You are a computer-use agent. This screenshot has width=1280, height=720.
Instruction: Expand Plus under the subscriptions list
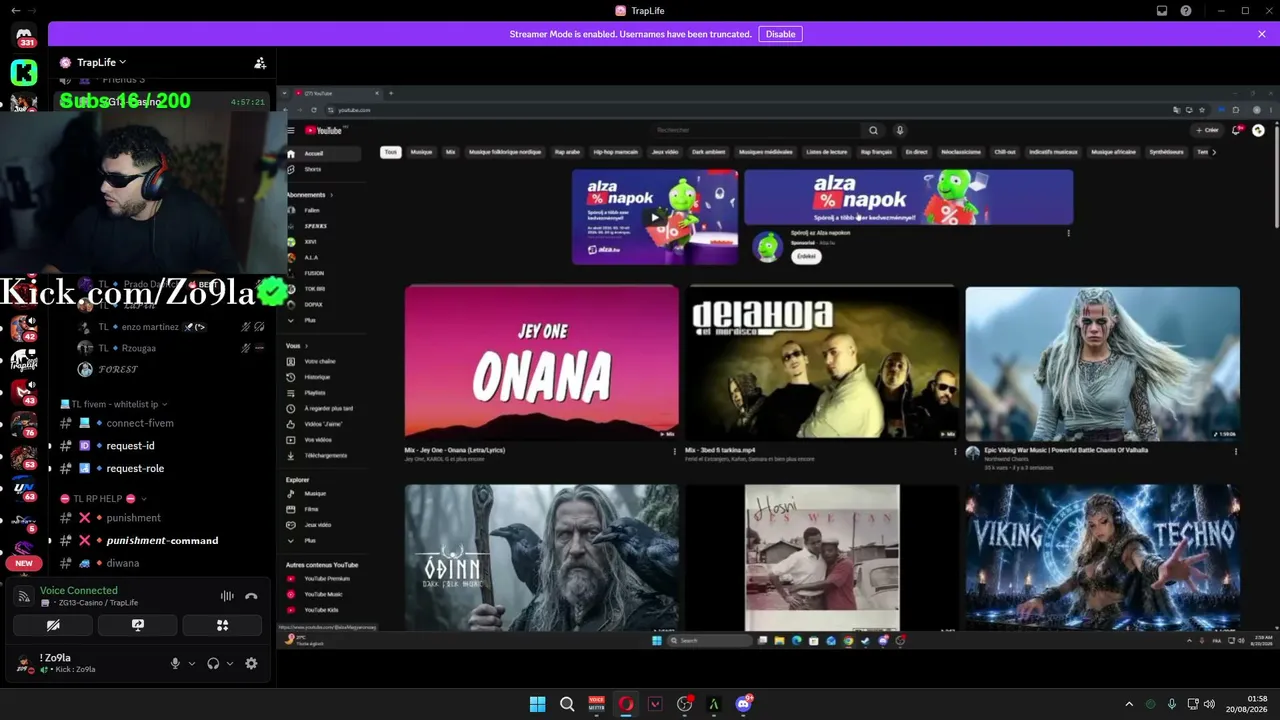tap(310, 320)
